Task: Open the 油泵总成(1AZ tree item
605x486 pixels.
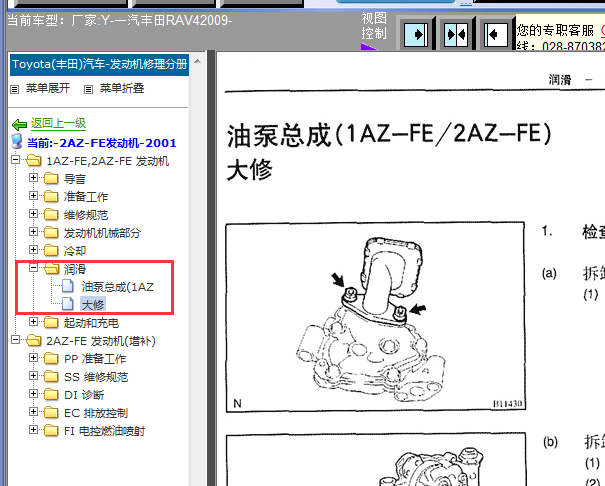Action: [117, 287]
